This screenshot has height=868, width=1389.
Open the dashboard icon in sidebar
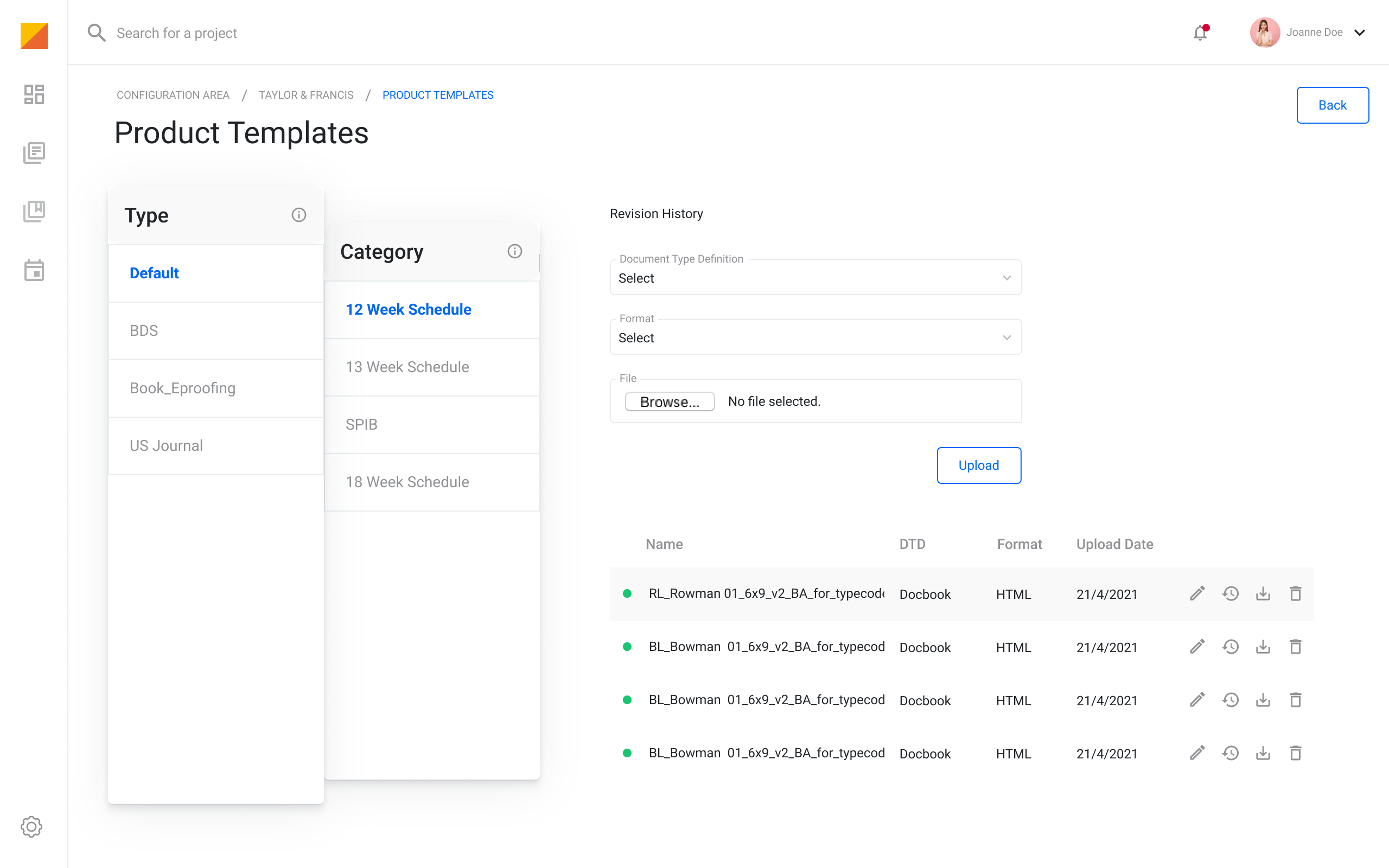point(34,95)
